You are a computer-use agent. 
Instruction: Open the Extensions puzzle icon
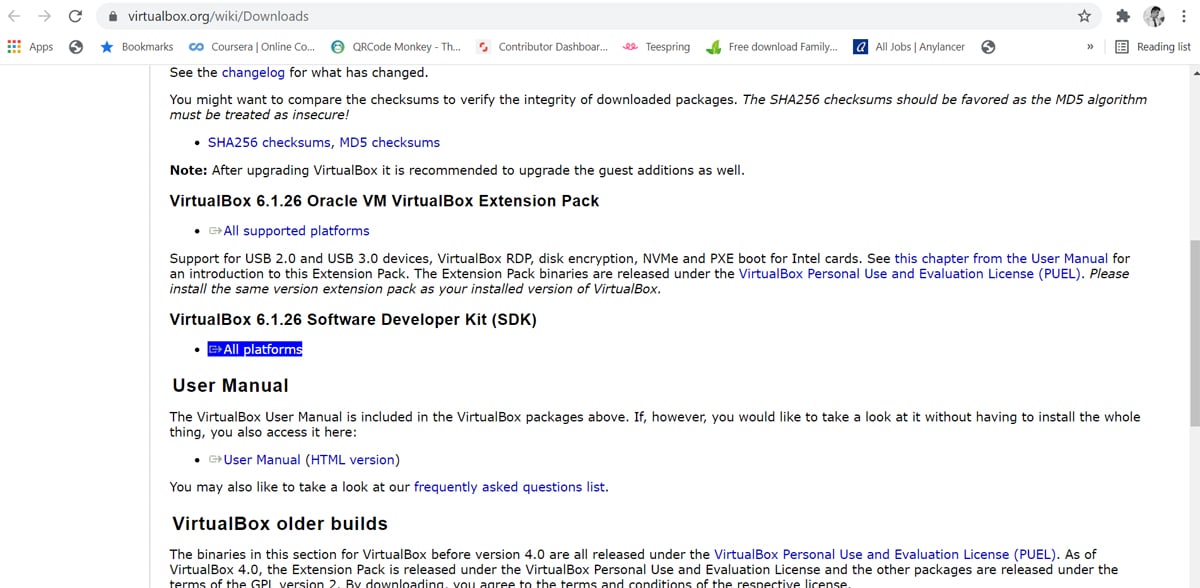click(x=1123, y=16)
